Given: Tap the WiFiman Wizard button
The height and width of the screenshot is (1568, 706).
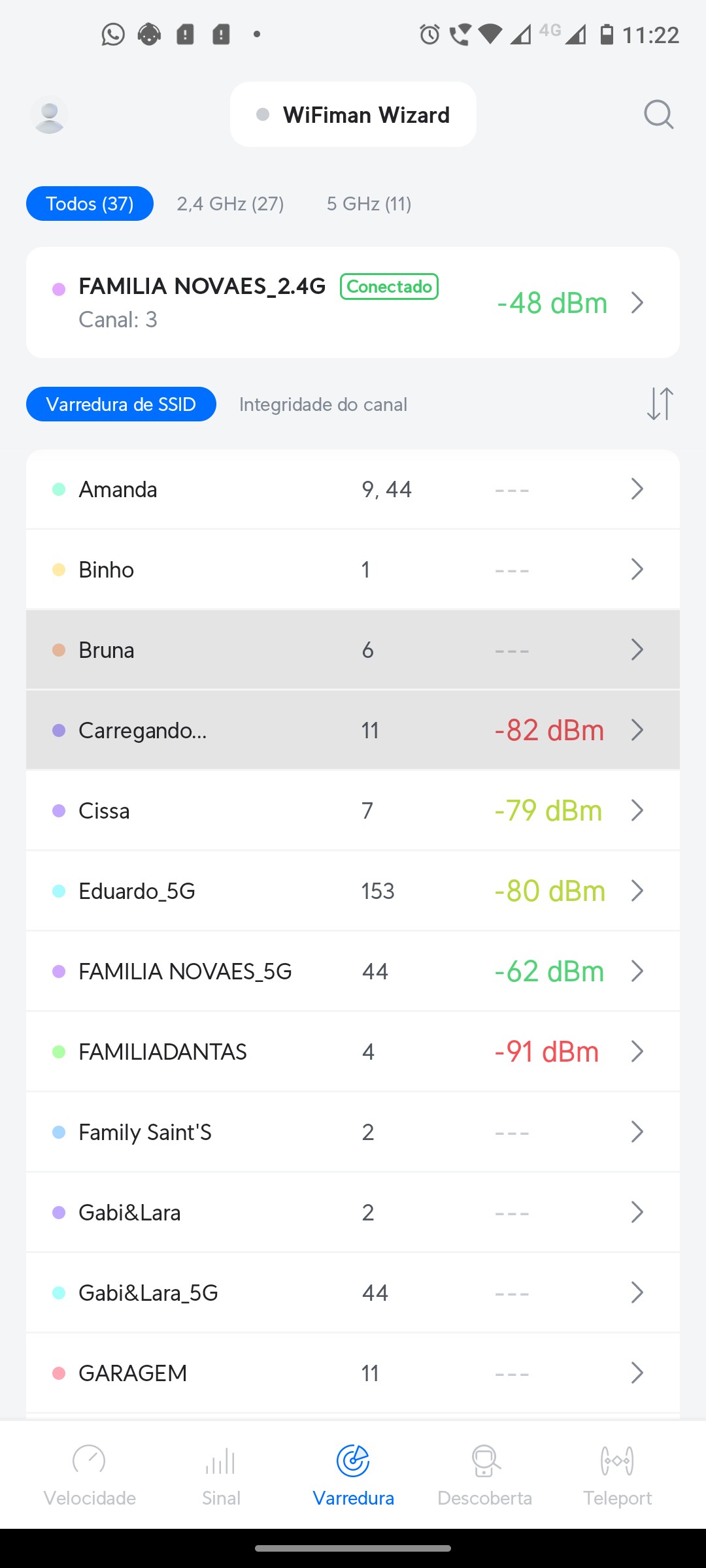Looking at the screenshot, I should pos(353,115).
